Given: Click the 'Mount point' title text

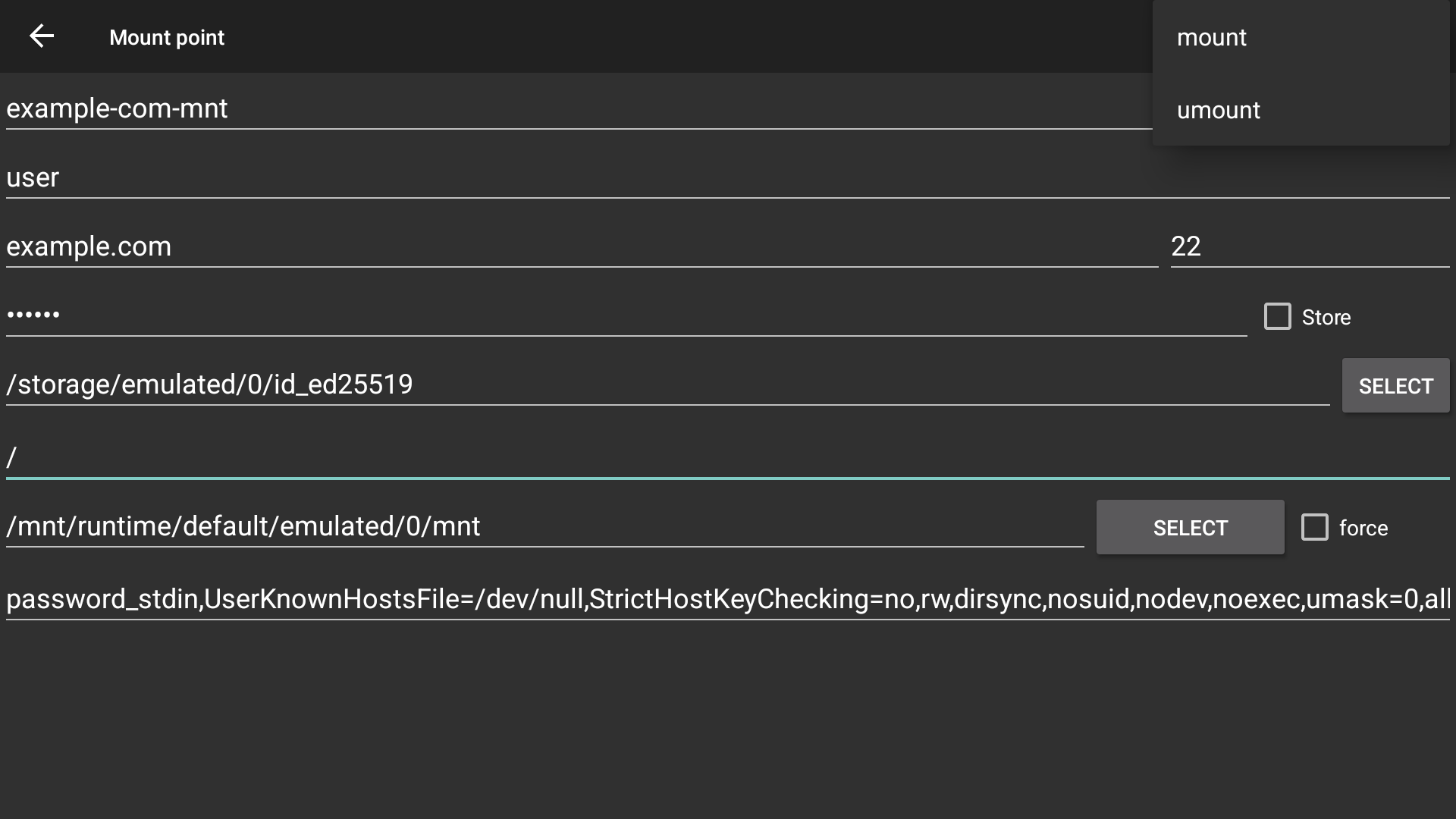Looking at the screenshot, I should [167, 37].
